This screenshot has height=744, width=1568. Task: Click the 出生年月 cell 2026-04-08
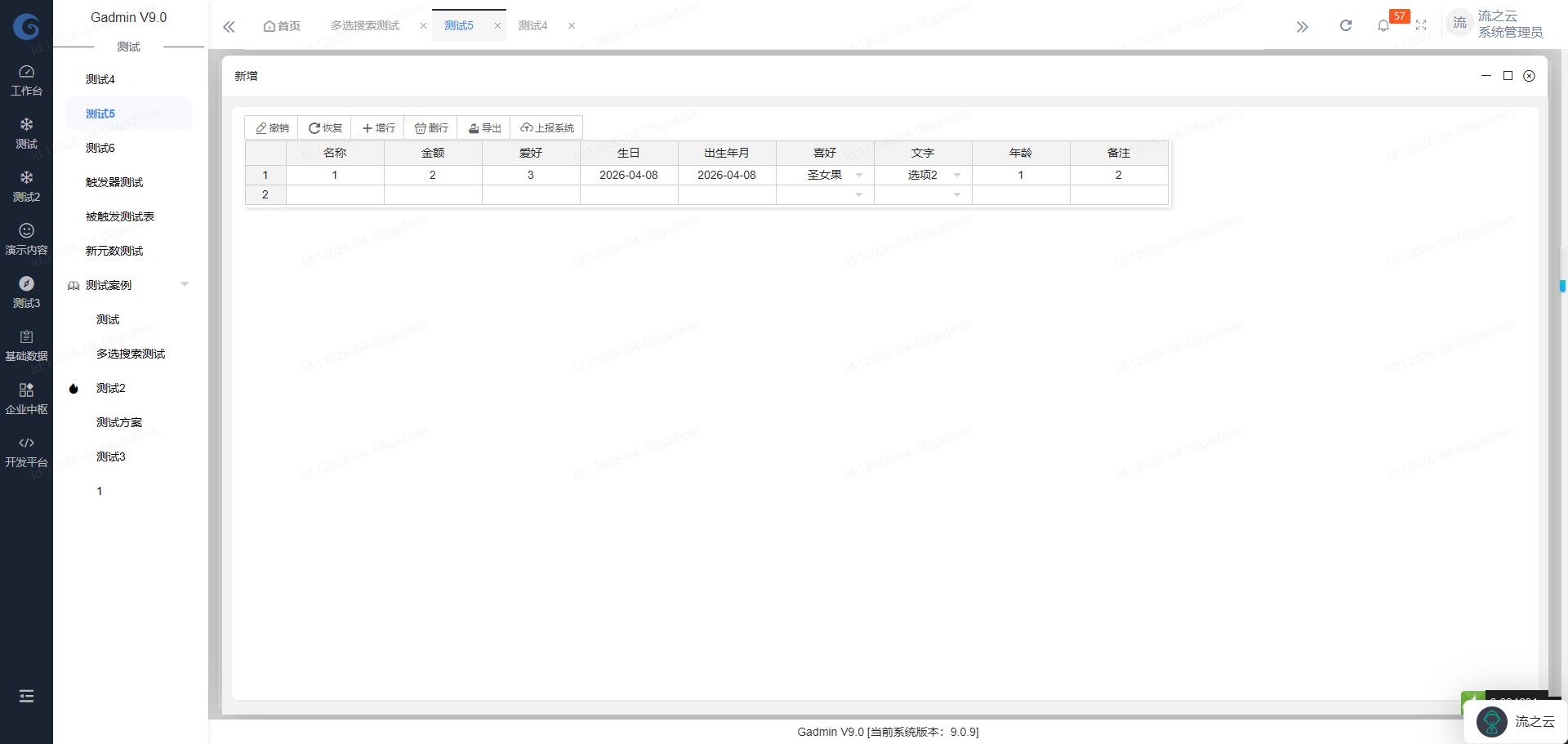pyautogui.click(x=727, y=175)
